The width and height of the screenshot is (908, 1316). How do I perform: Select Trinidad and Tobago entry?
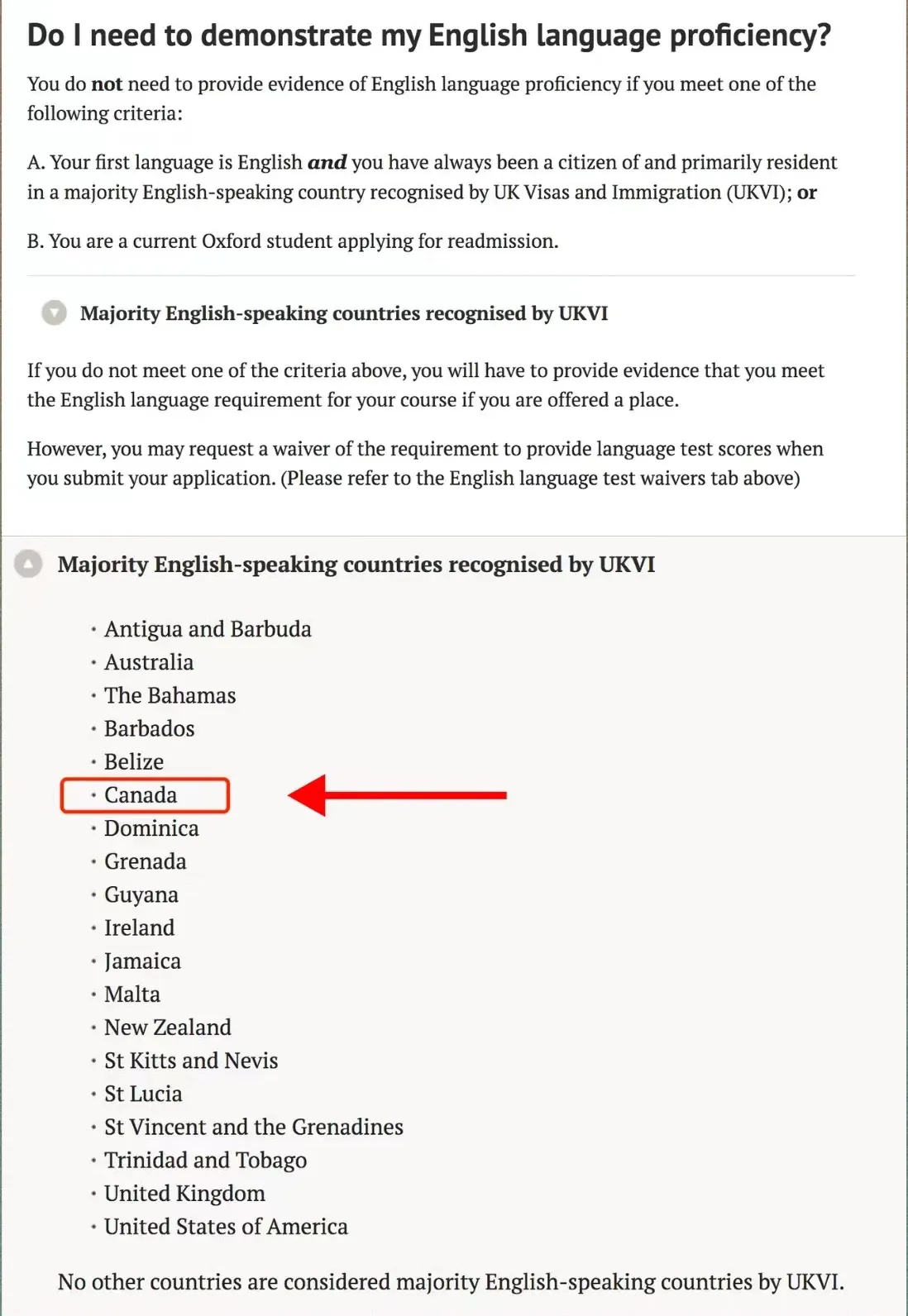tap(205, 1160)
